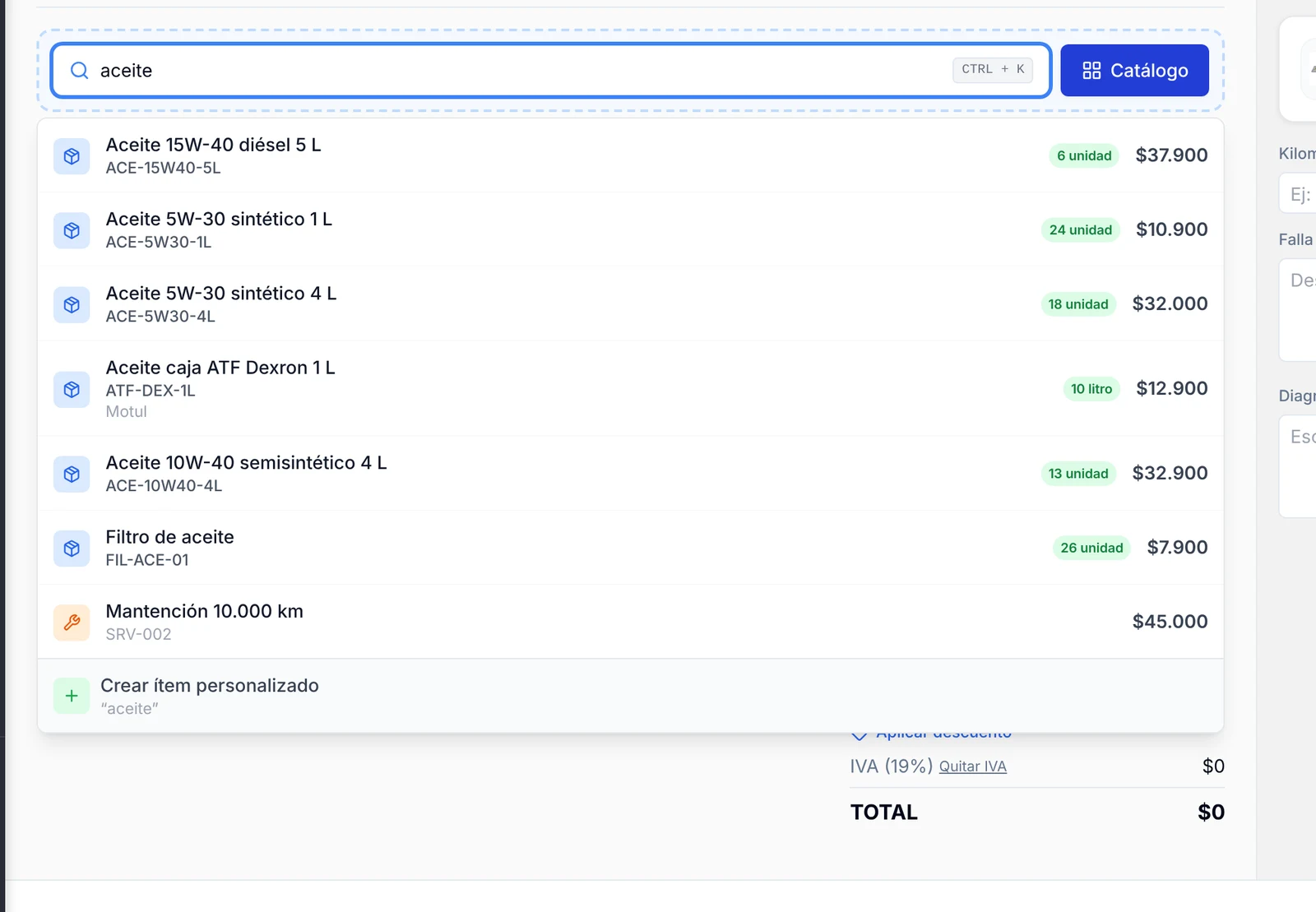Click the $45.000 service price

pyautogui.click(x=1170, y=622)
